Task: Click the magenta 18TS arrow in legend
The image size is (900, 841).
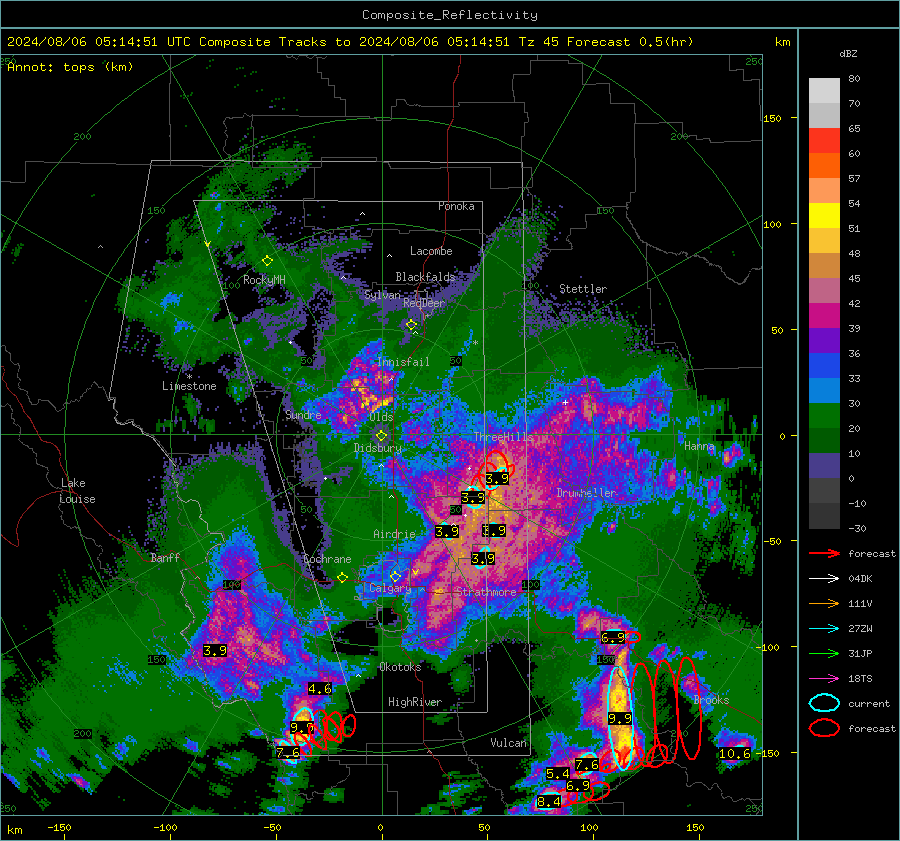Action: (x=824, y=679)
